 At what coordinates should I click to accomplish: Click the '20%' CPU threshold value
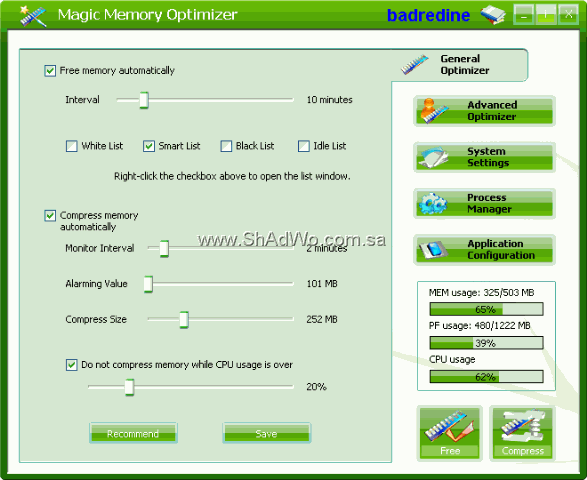(x=316, y=387)
